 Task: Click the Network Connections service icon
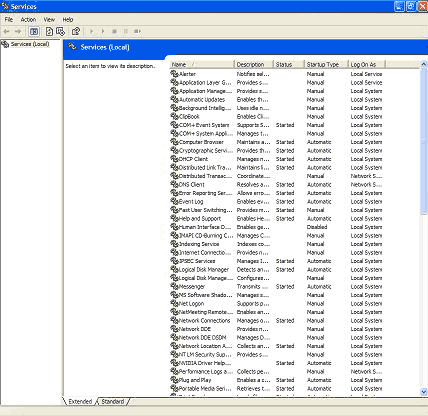[x=174, y=320]
